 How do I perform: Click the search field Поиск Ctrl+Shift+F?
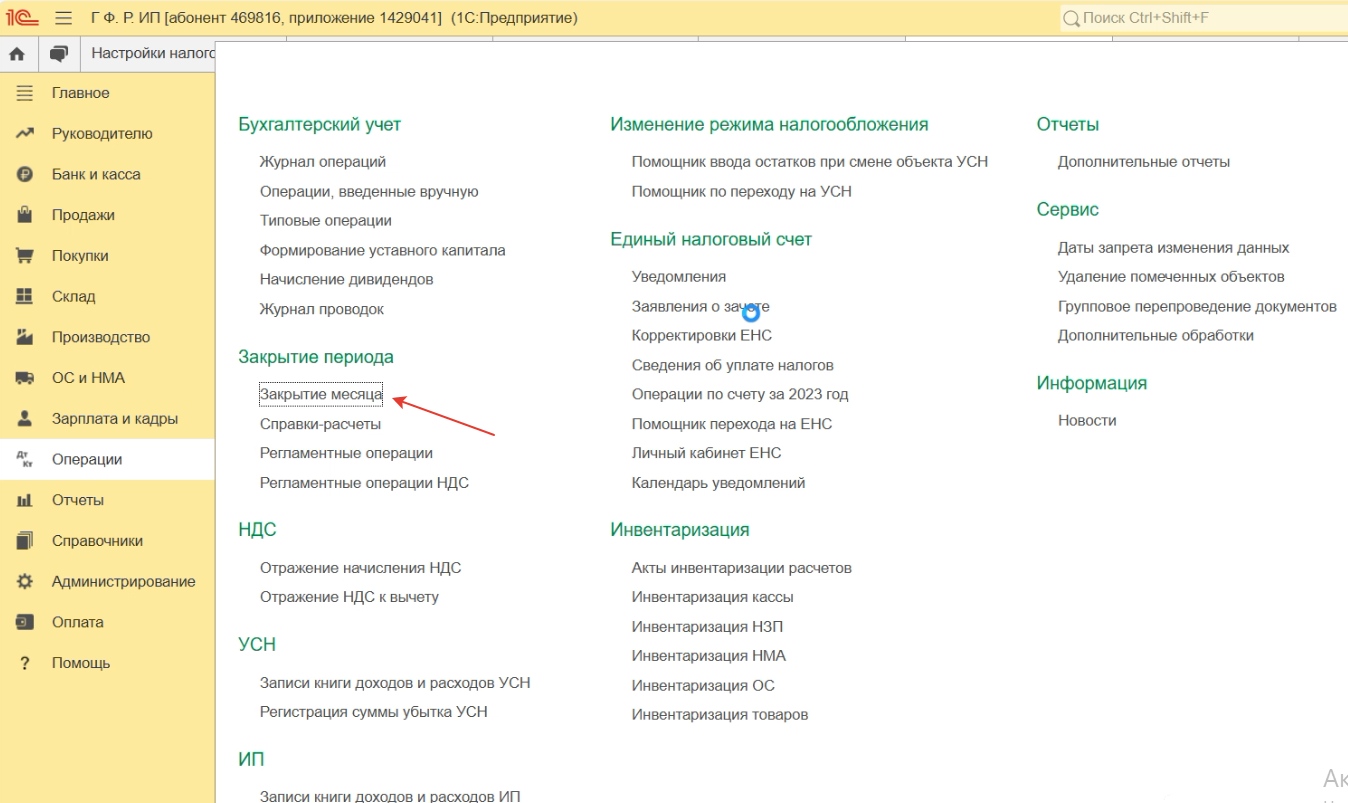coord(1200,18)
